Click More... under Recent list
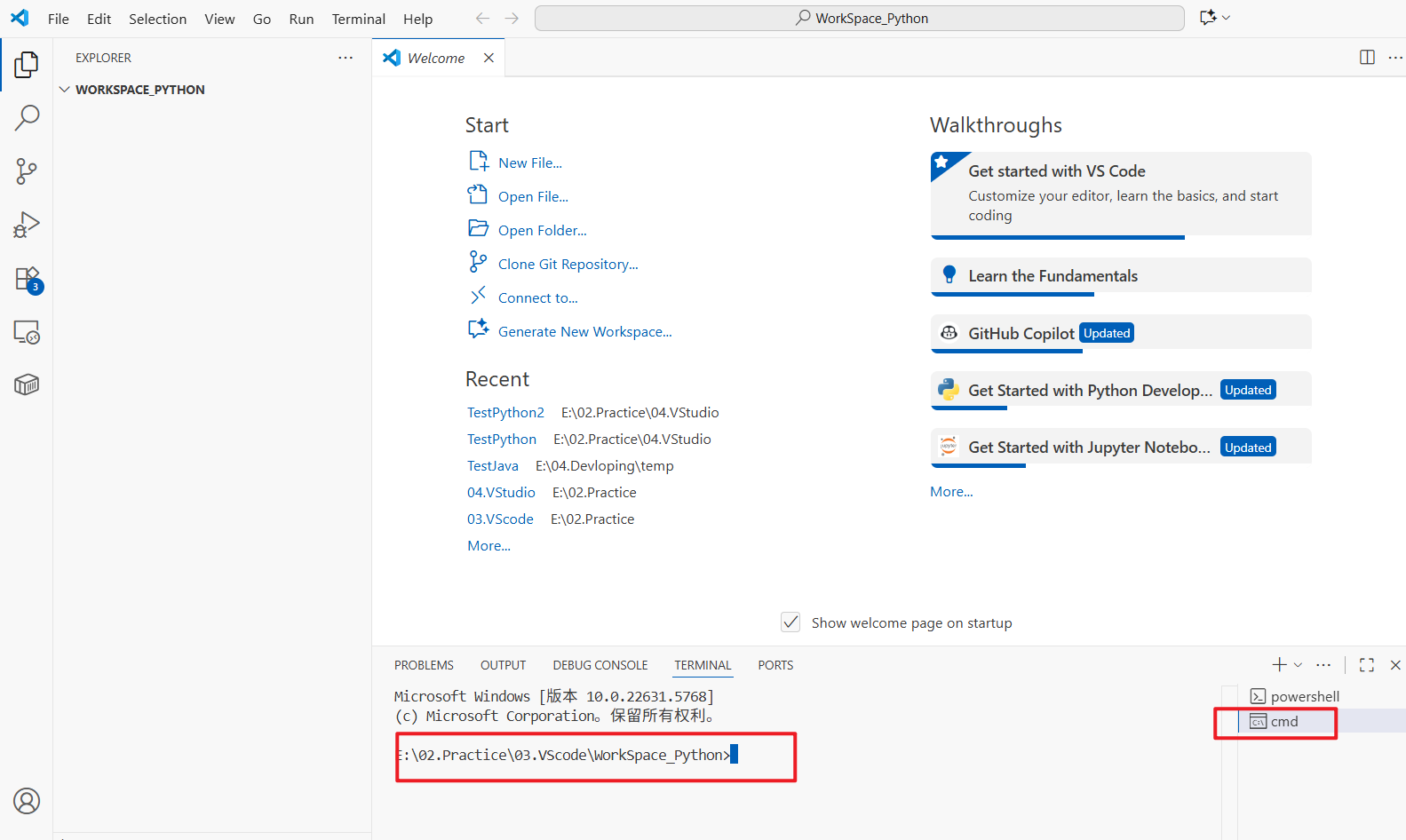This screenshot has width=1406, height=840. pos(489,545)
